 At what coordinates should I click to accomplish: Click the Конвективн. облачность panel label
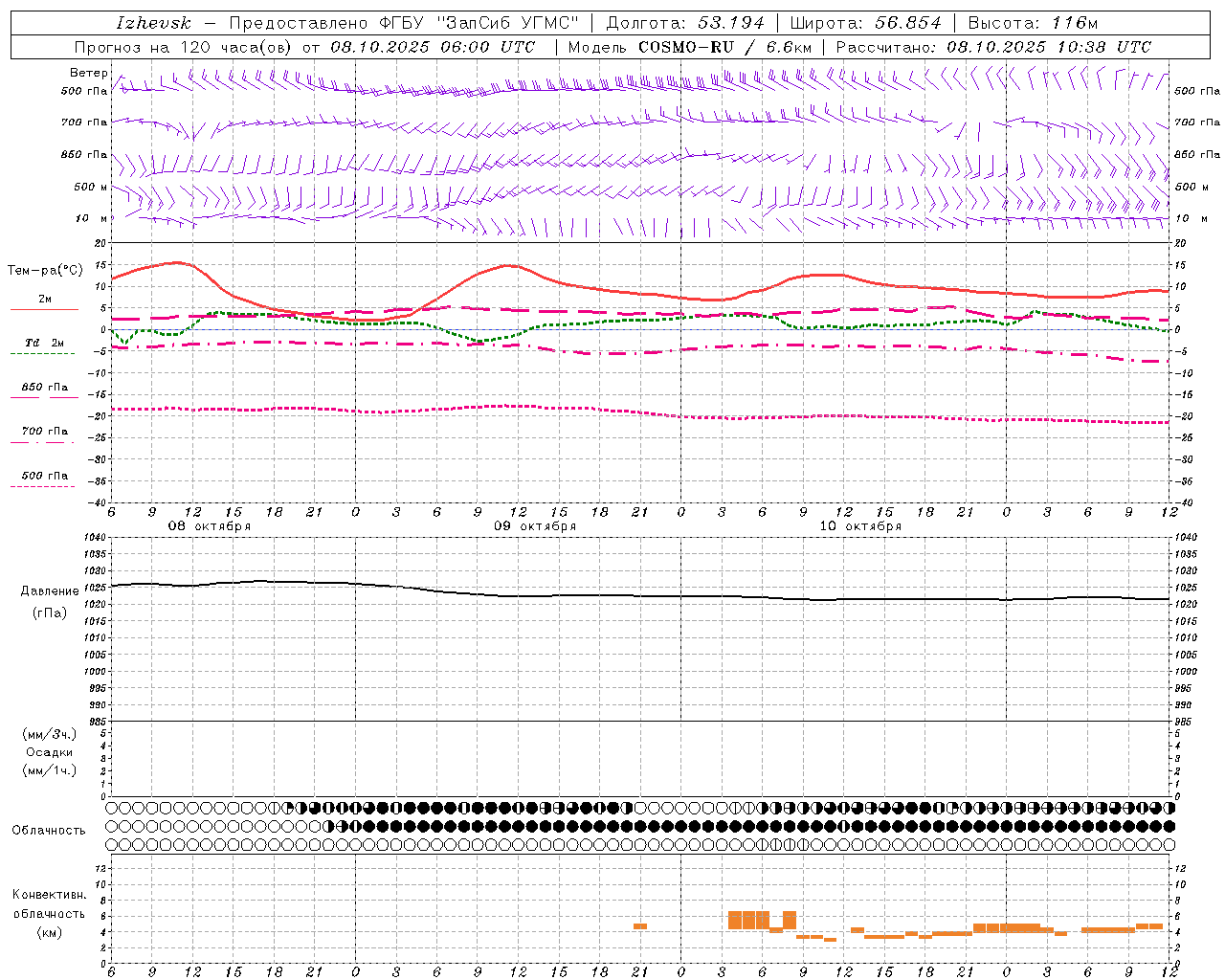coord(49,913)
